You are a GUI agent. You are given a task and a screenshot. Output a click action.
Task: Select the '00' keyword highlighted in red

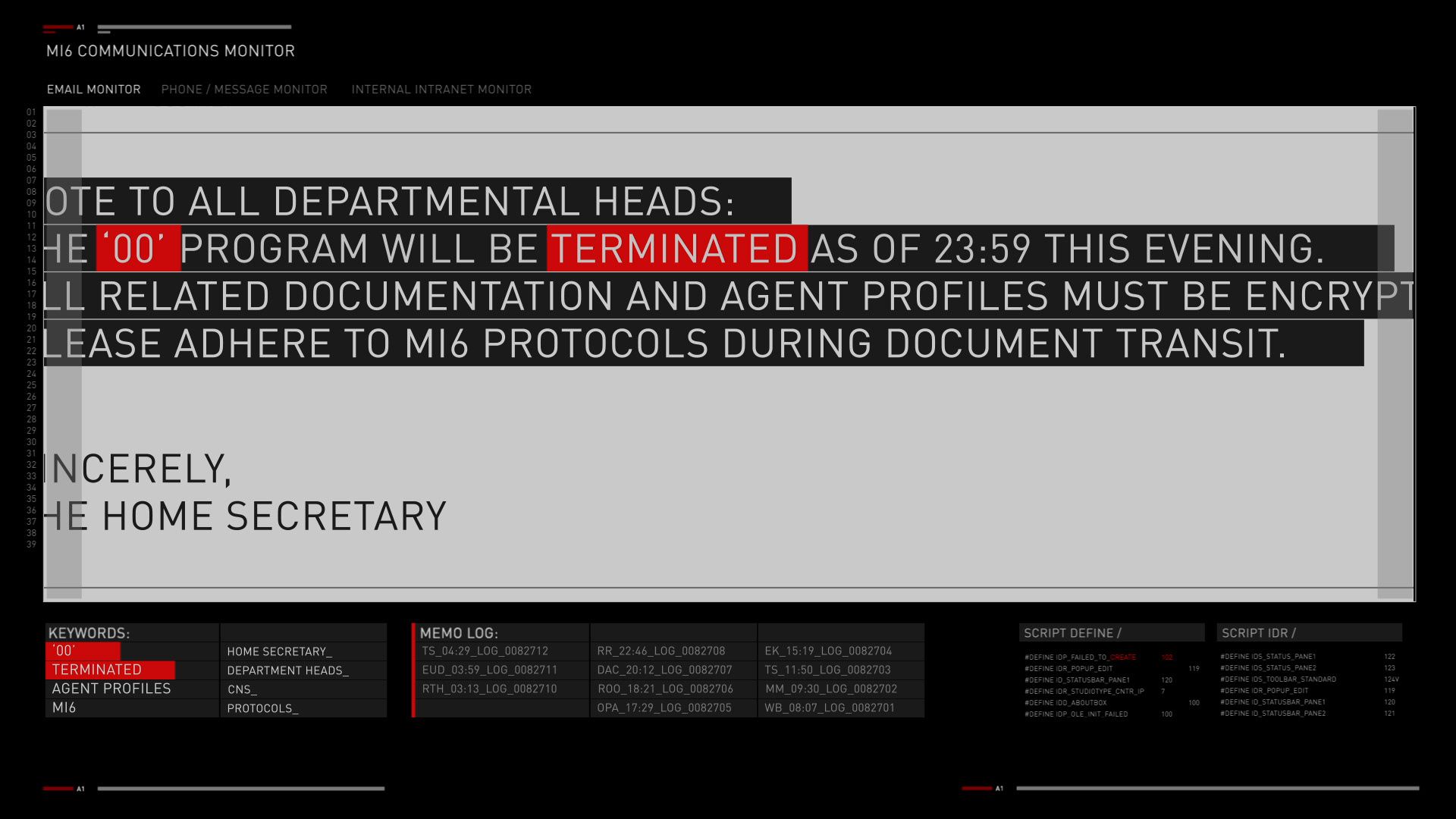click(83, 651)
